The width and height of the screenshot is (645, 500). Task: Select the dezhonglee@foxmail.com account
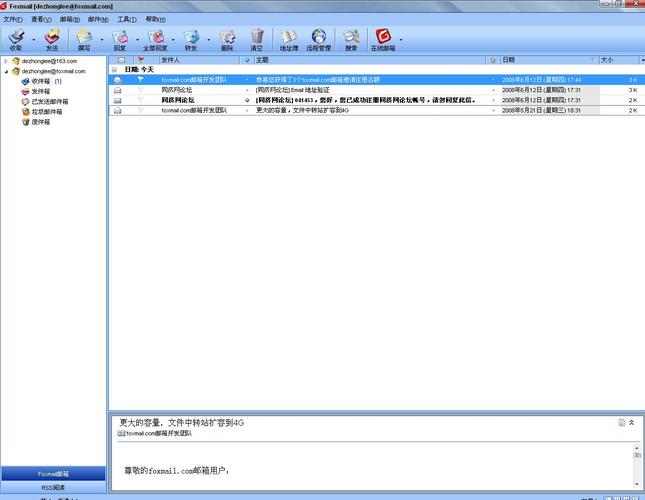[x=53, y=71]
